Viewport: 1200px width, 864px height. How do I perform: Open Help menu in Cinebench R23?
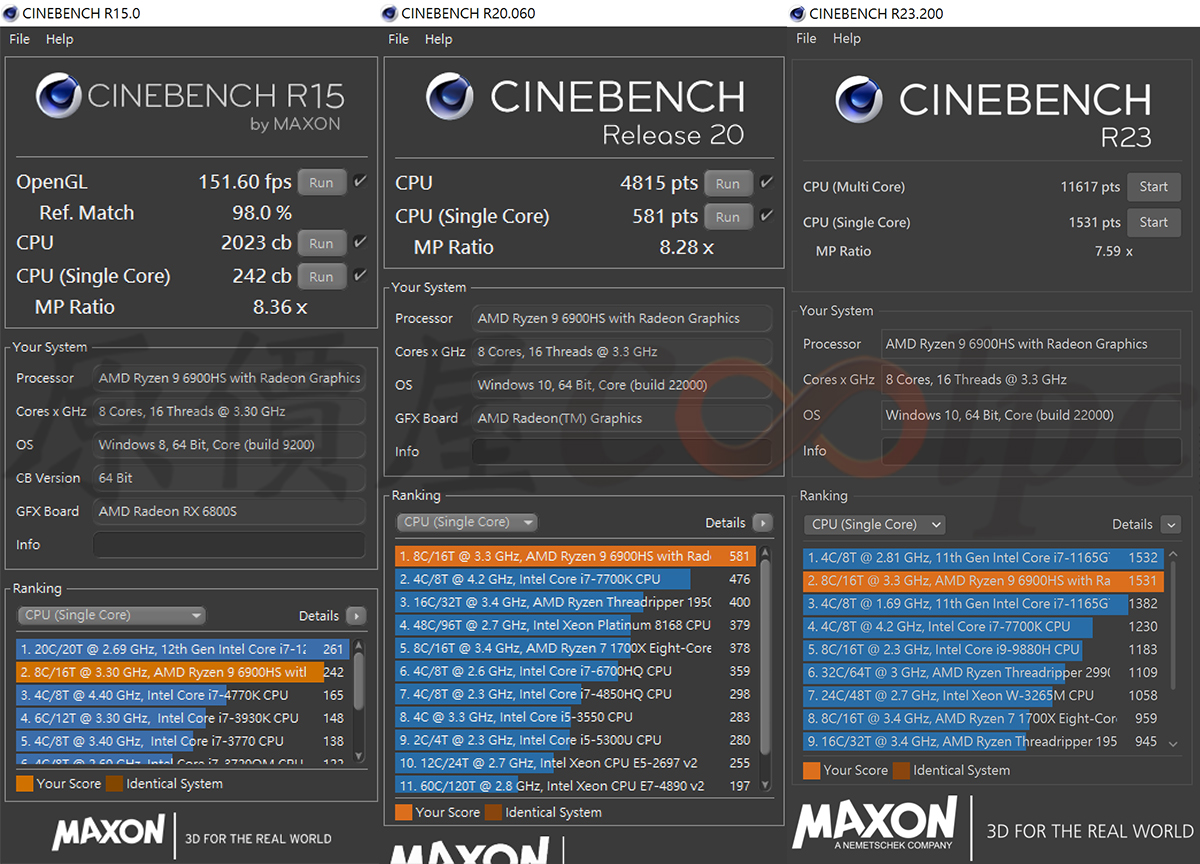point(846,39)
